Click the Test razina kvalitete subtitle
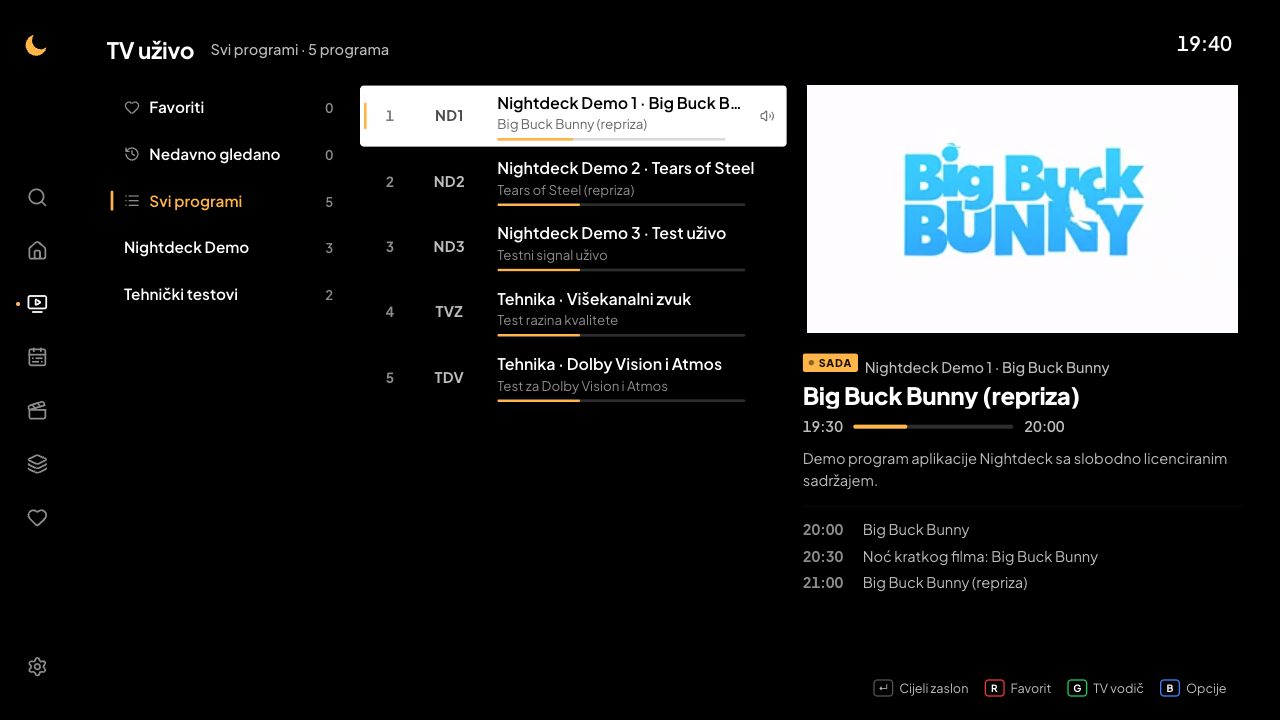Viewport: 1280px width, 720px height. pos(557,321)
